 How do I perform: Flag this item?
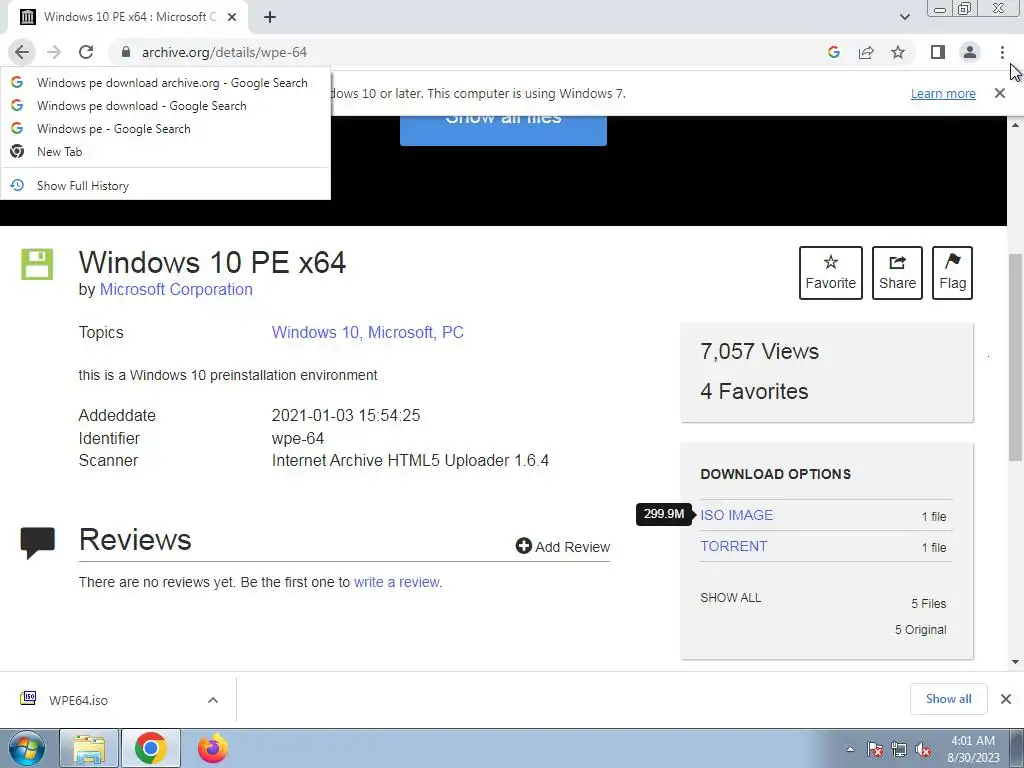952,273
